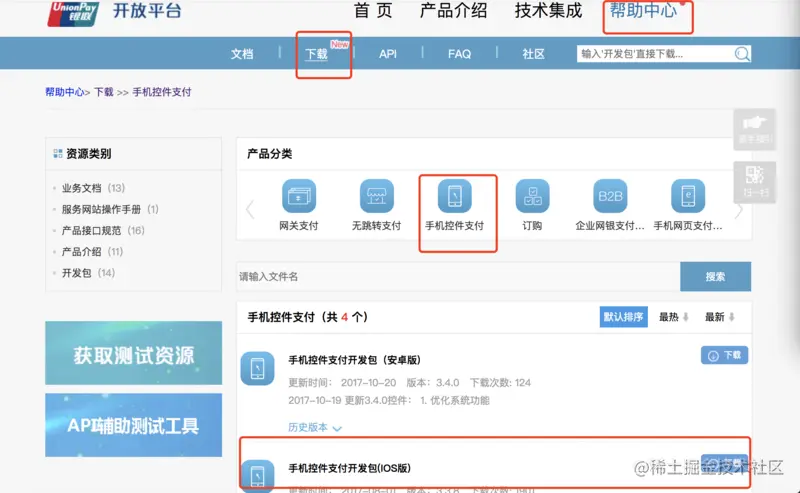800x493 pixels.
Task: Choose the 订购 product icon
Action: 532,196
